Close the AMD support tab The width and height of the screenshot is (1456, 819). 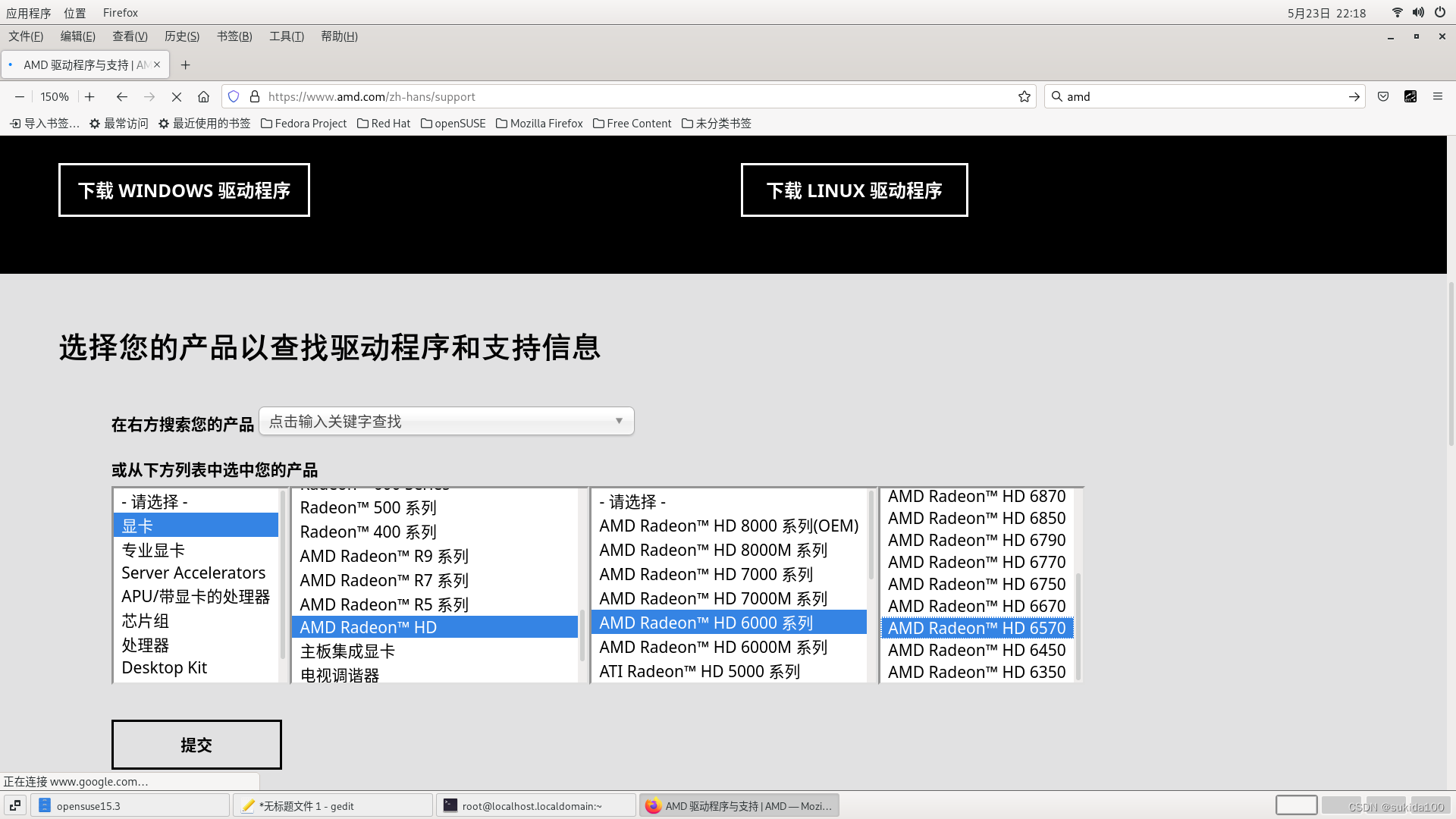coord(157,64)
